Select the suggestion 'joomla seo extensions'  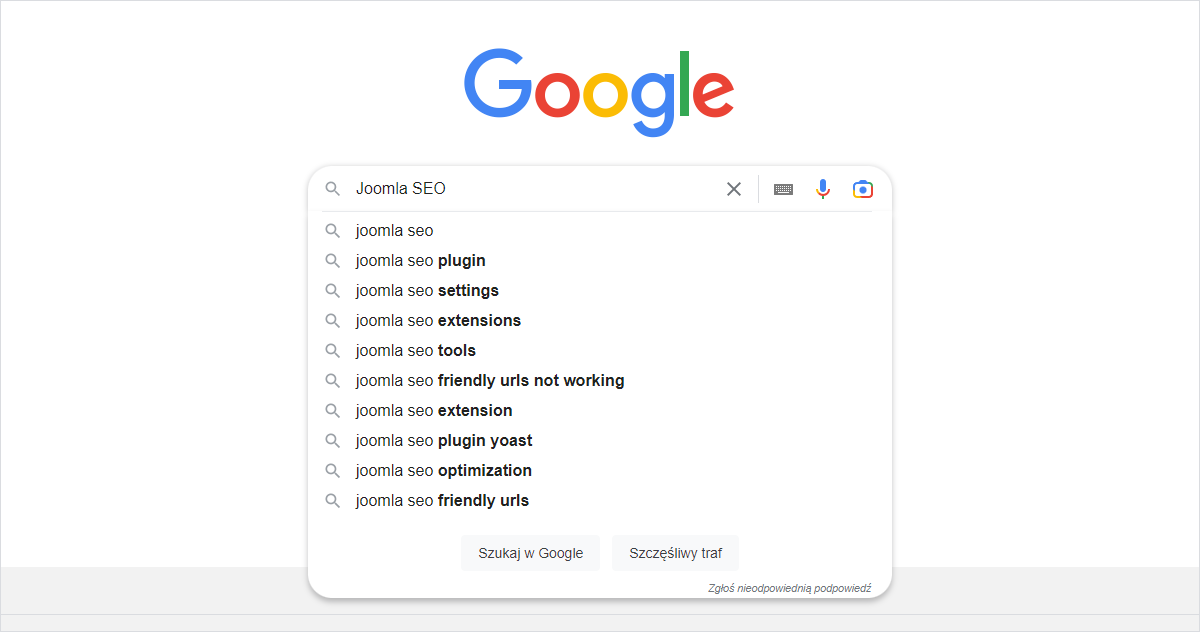click(438, 320)
